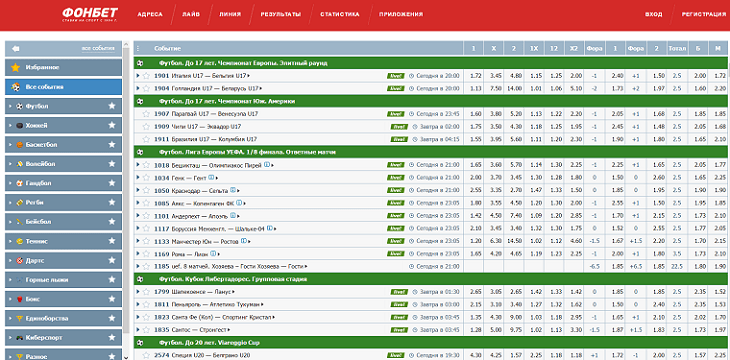Expand event row 1823 Санта Фе — Спортинг Кристал
This screenshot has width=730, height=360.
point(138,317)
